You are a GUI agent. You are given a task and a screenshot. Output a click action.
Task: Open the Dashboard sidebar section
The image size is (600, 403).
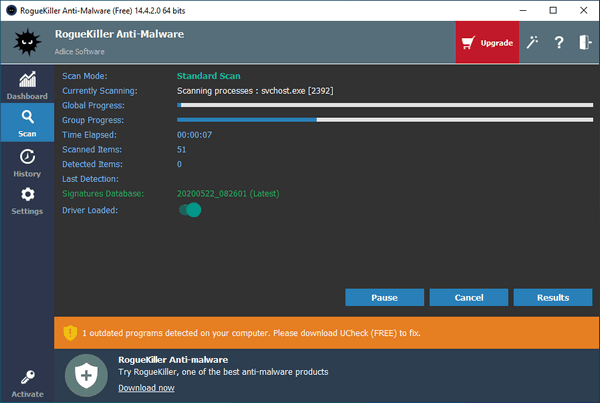pyautogui.click(x=27, y=85)
